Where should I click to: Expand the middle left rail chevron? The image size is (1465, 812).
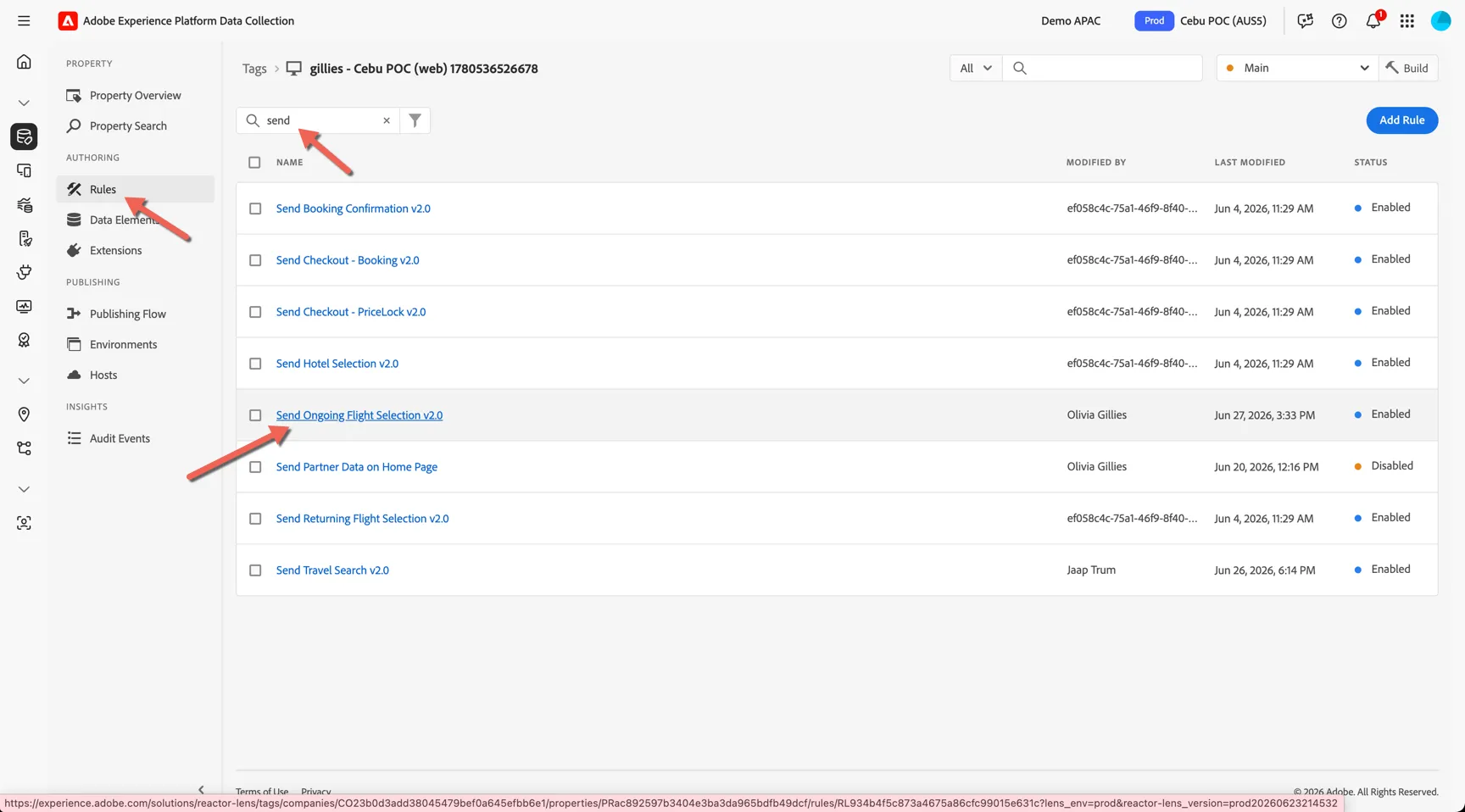click(x=24, y=381)
